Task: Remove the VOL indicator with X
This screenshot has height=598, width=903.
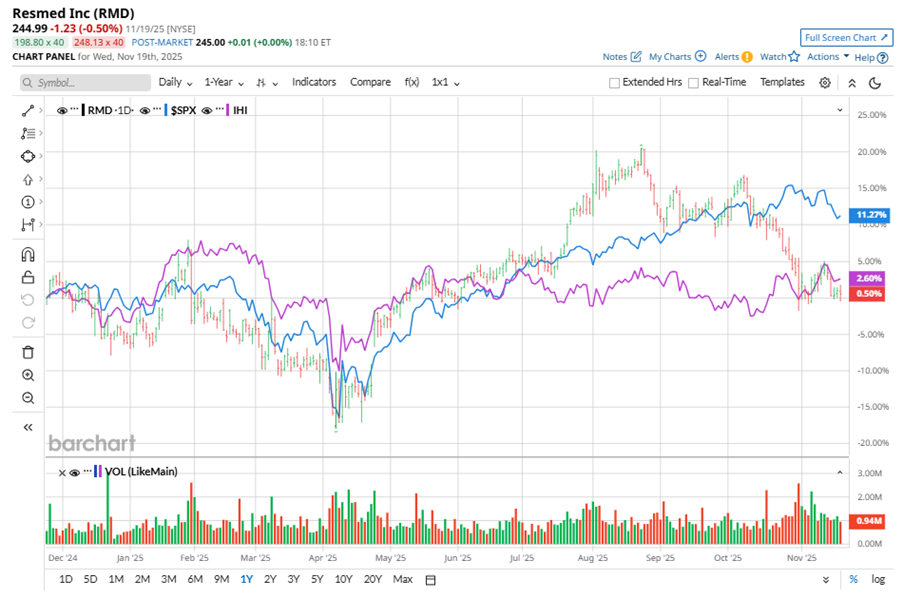Action: pos(62,472)
